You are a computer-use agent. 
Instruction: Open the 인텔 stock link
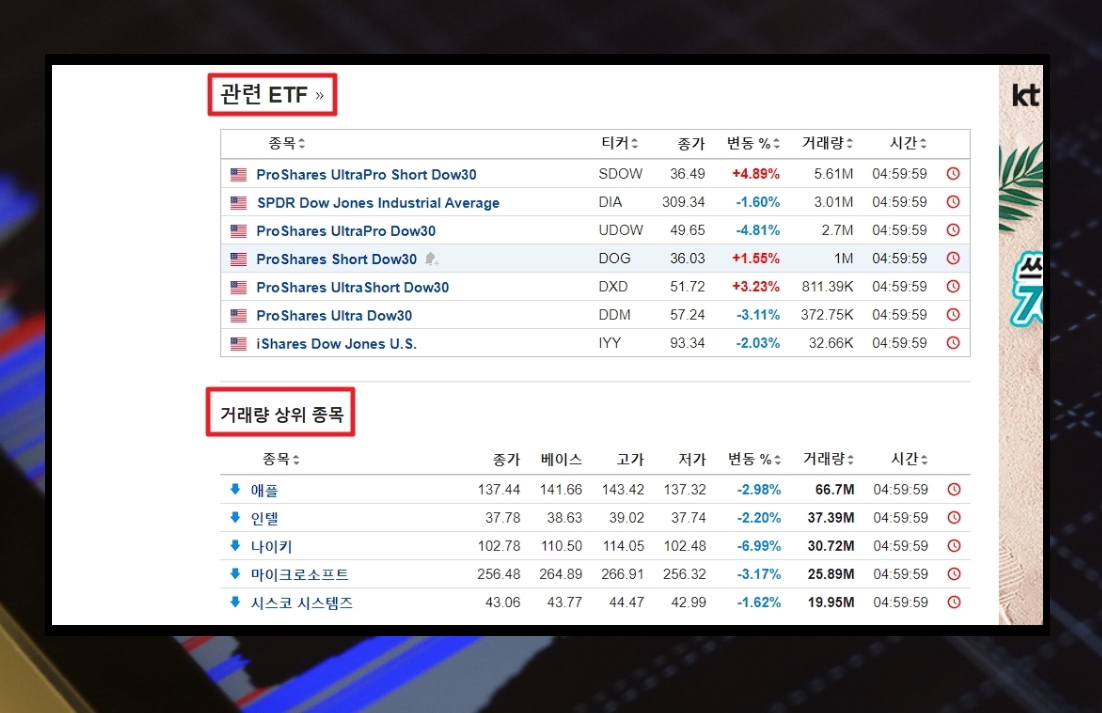264,518
